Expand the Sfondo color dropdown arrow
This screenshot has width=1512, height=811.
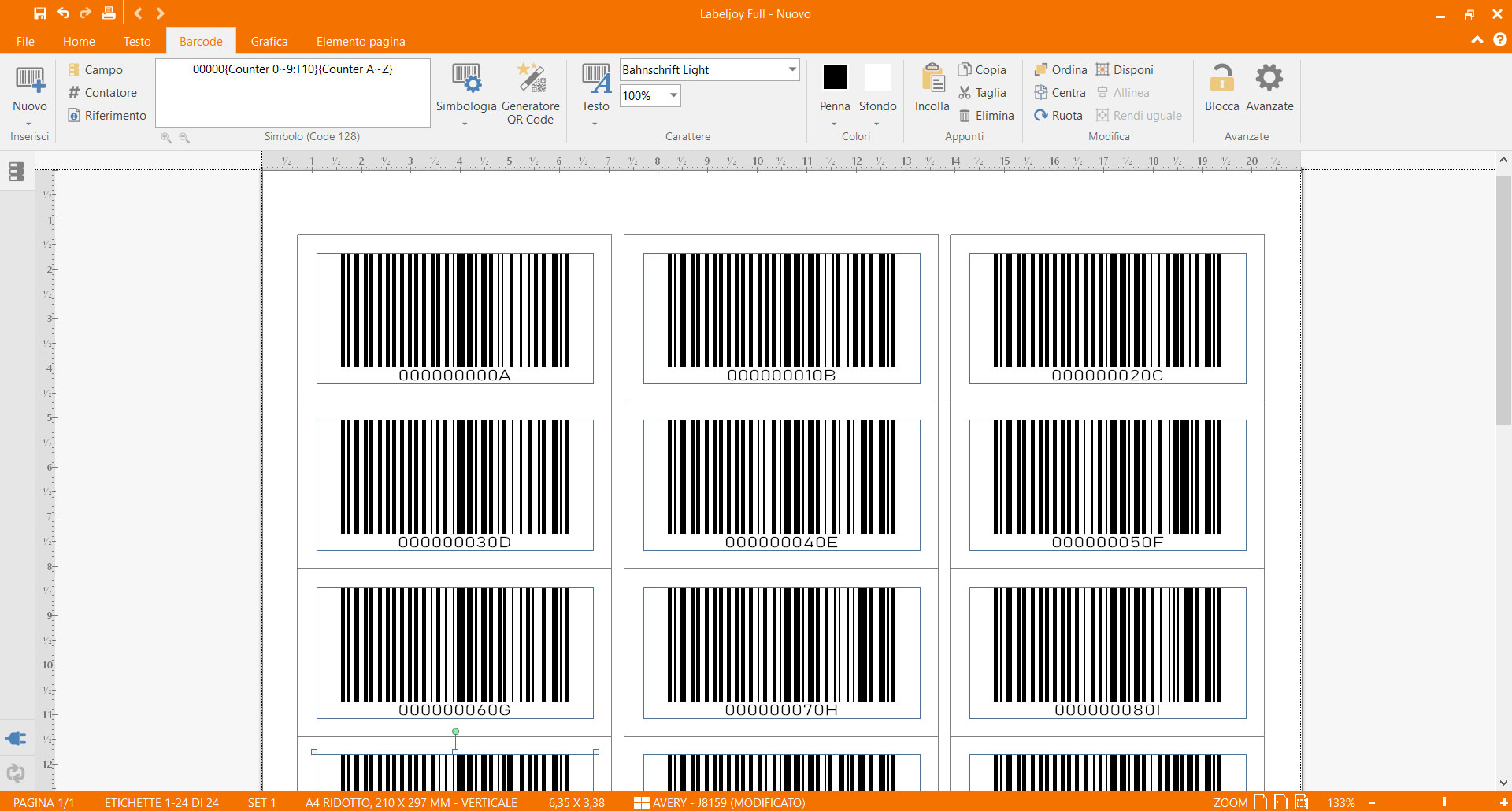tap(876, 124)
